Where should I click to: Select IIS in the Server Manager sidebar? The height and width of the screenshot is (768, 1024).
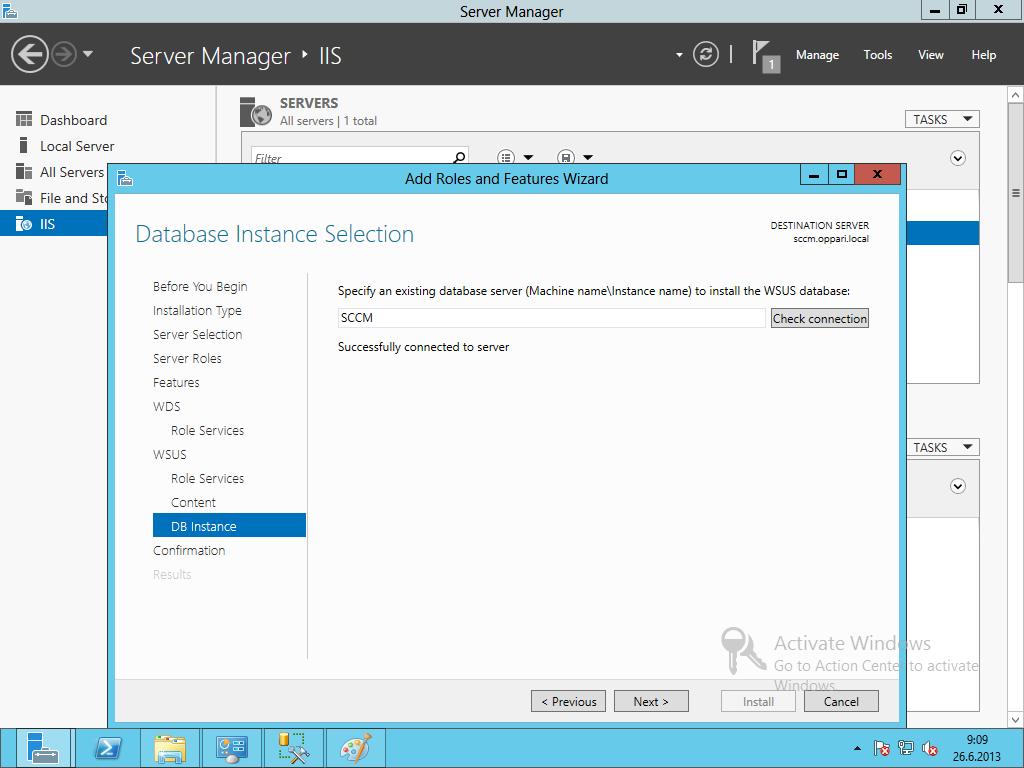(x=54, y=223)
